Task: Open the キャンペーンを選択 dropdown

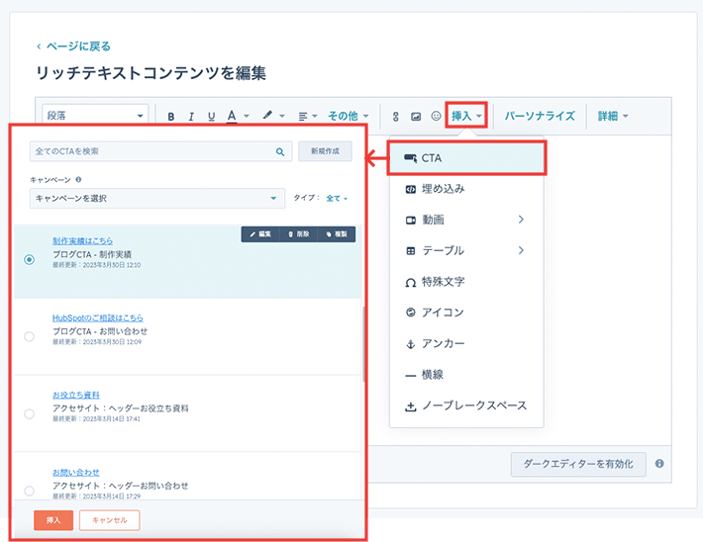Action: point(157,198)
